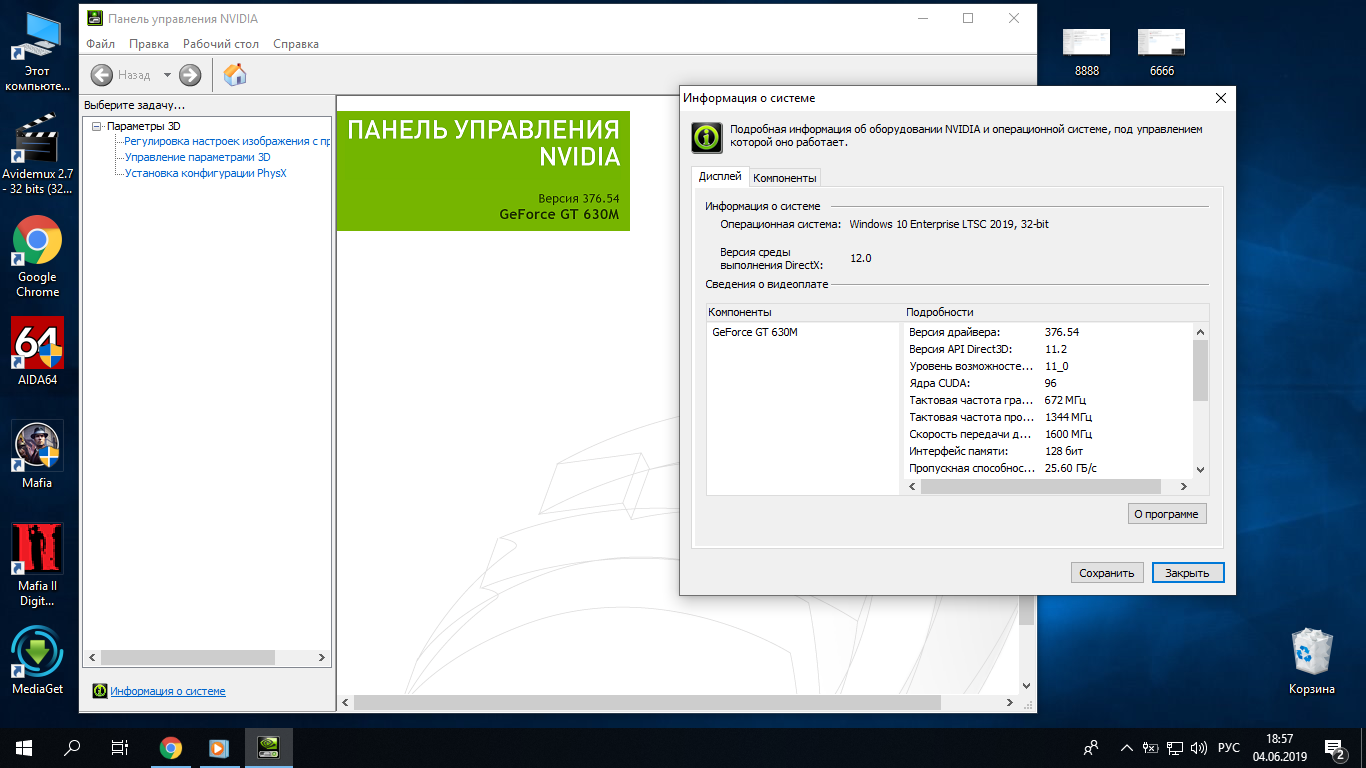Click the Информация о системе link
This screenshot has height=768, width=1366.
point(168,691)
